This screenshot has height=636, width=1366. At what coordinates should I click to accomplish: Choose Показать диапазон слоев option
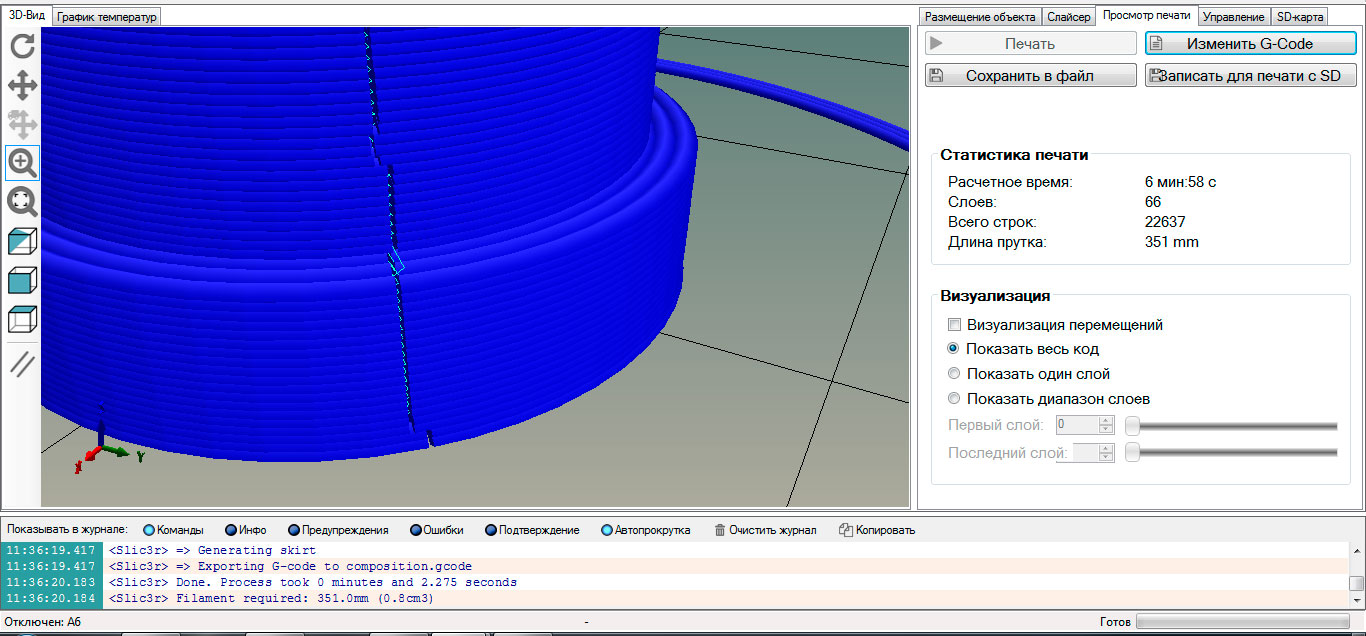tap(954, 399)
